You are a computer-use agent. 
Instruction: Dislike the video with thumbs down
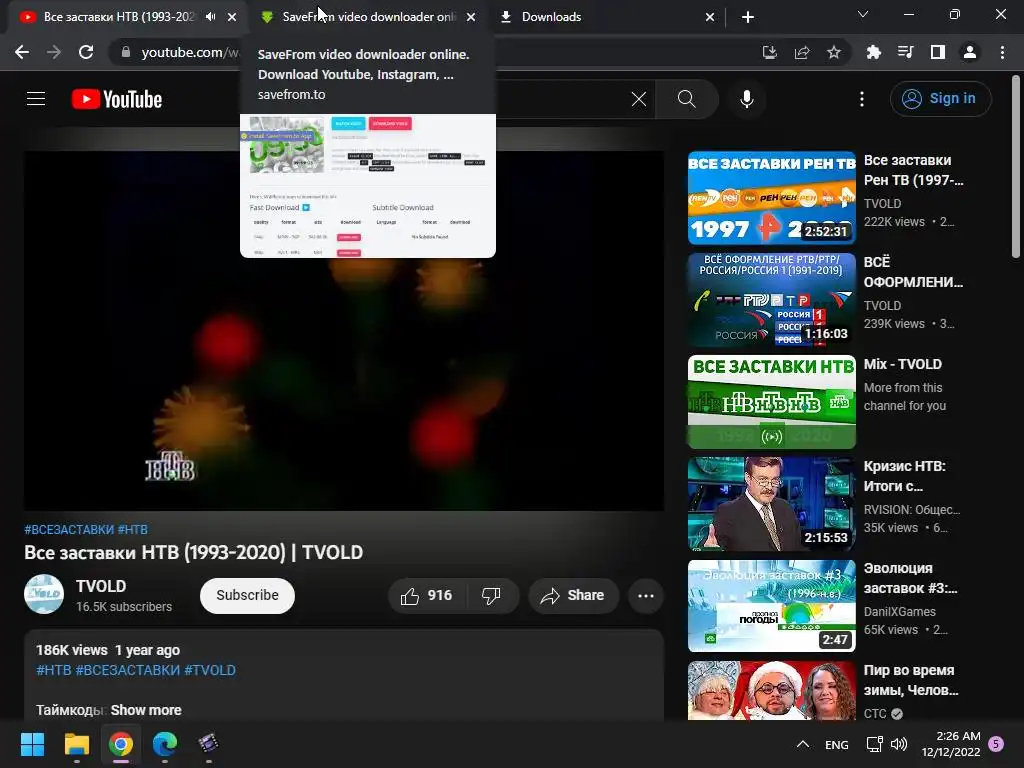point(491,595)
